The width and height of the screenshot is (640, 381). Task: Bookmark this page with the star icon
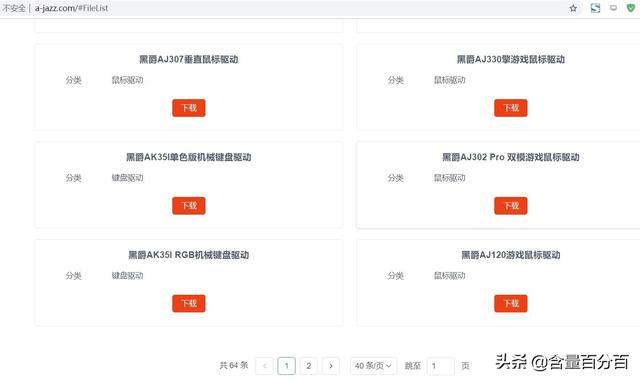click(x=573, y=8)
